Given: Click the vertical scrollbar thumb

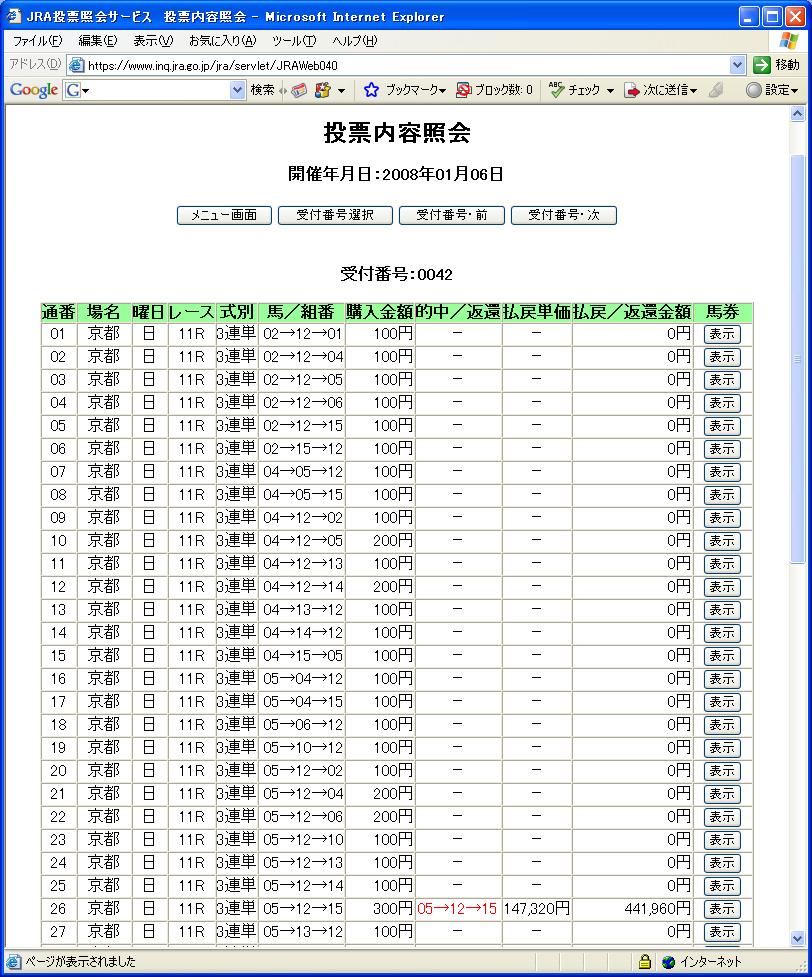Looking at the screenshot, I should point(798,359).
